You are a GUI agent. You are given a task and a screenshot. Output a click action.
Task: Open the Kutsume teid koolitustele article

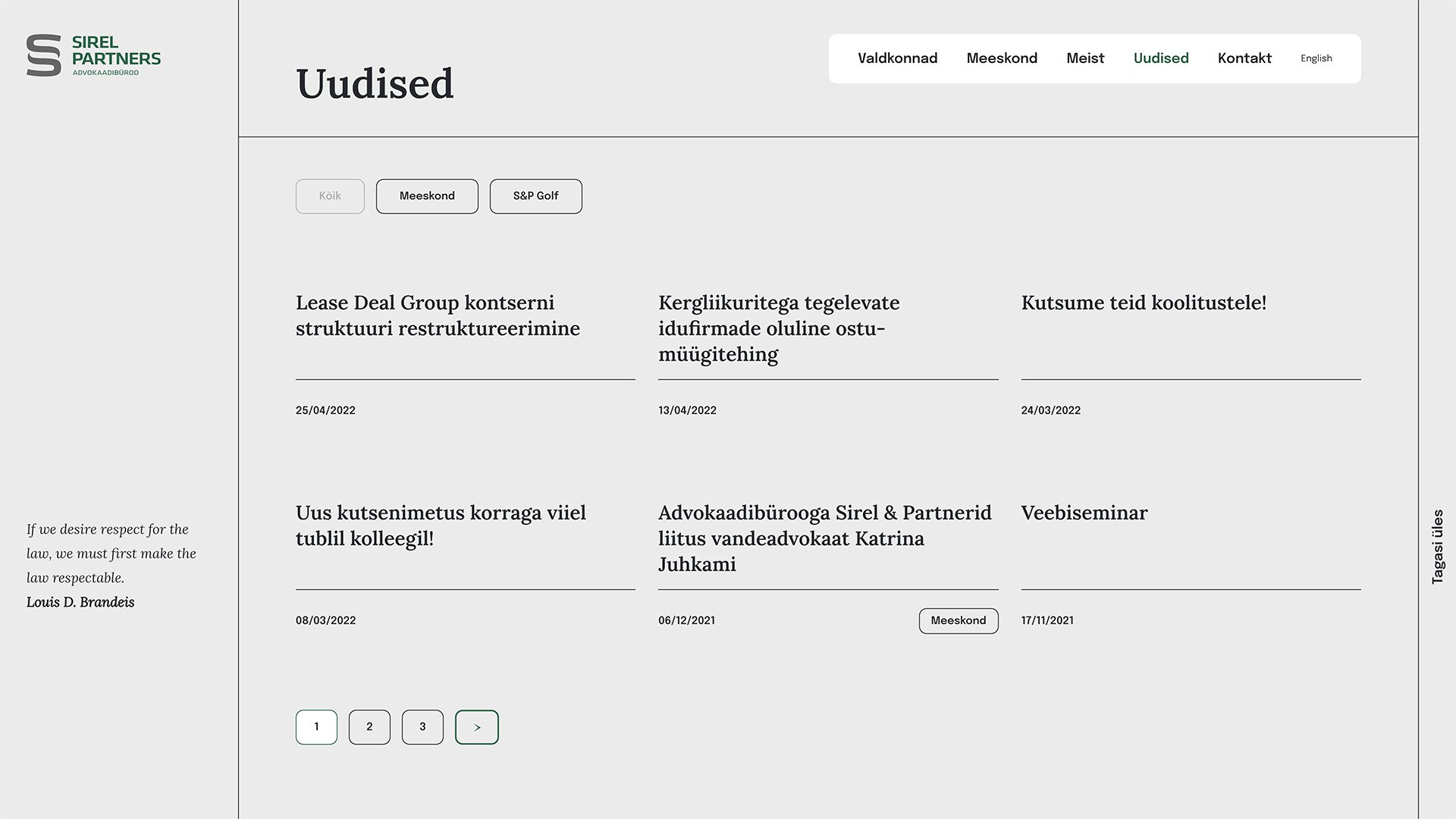pos(1144,303)
